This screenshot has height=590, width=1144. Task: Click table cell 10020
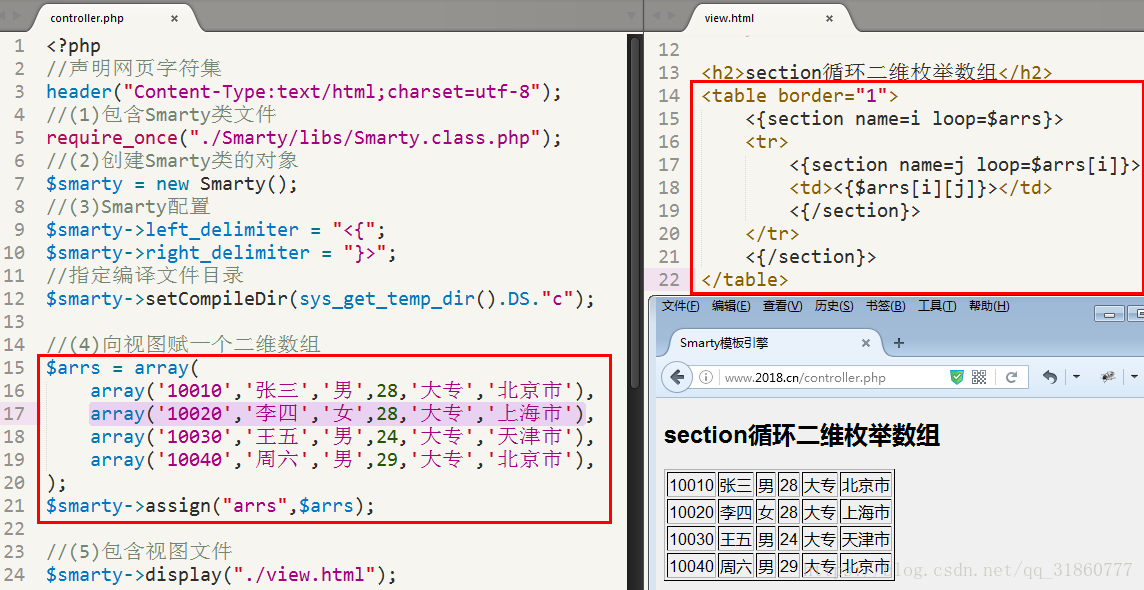pos(692,512)
